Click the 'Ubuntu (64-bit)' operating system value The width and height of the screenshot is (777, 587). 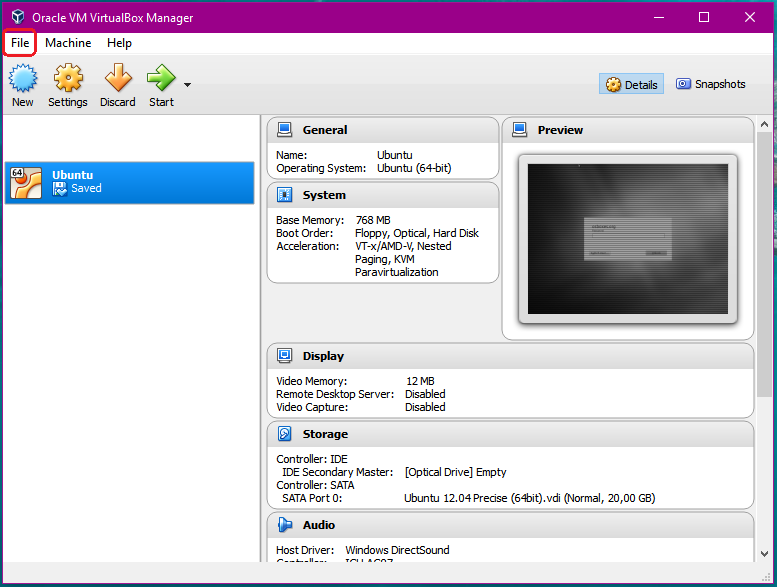[414, 168]
